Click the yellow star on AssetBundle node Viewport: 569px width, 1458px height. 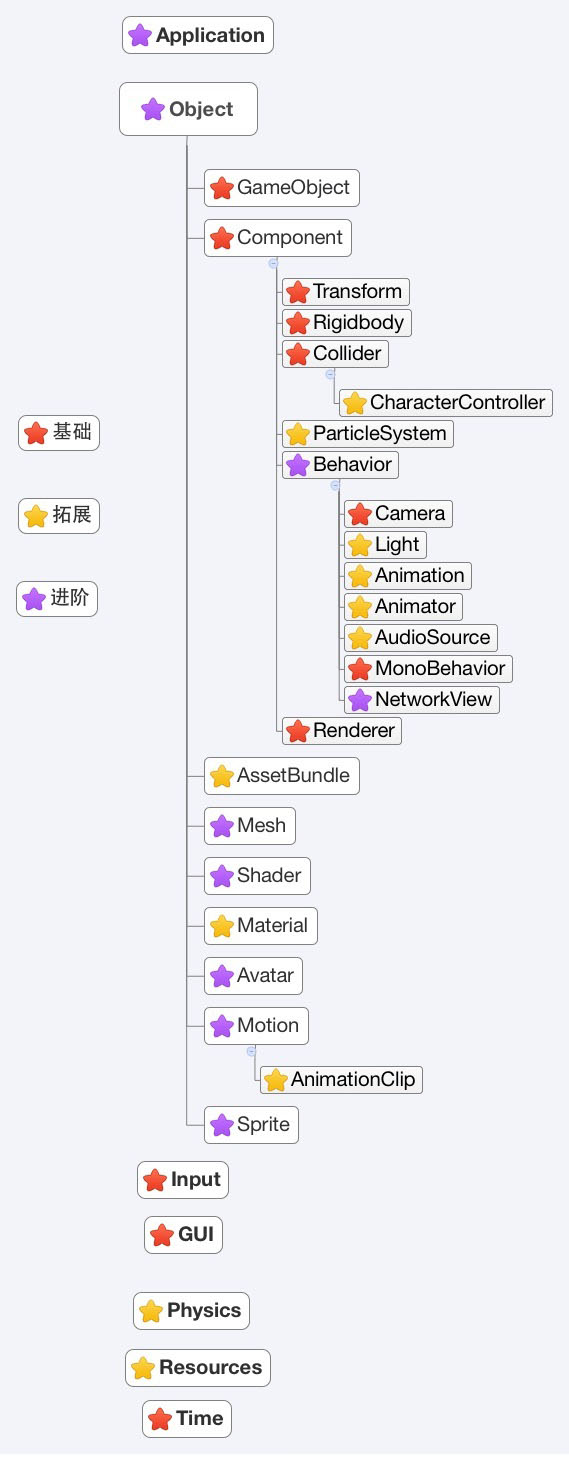tap(222, 776)
